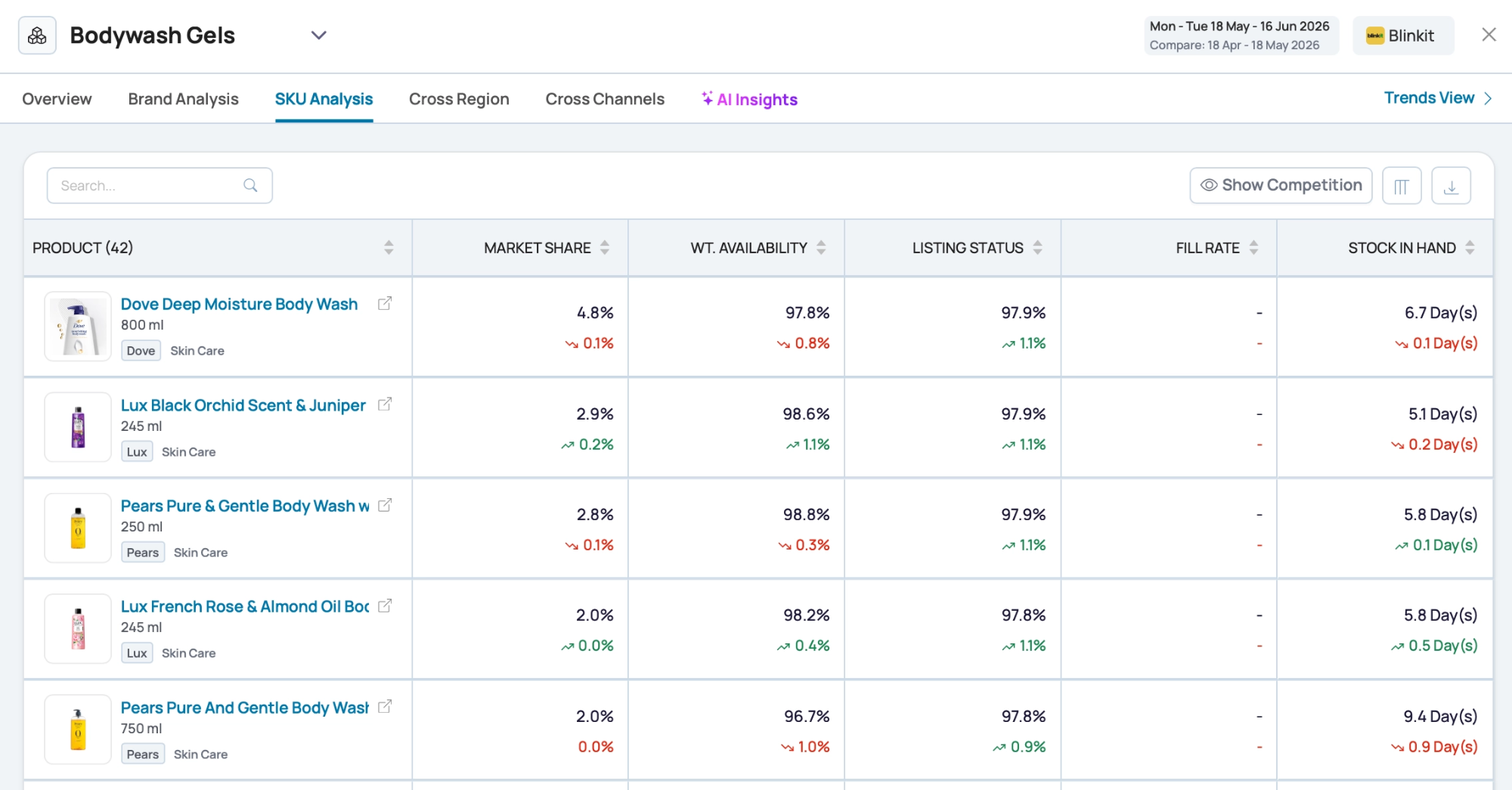The height and width of the screenshot is (790, 1512).
Task: Click the download table icon
Action: pos(1451,186)
